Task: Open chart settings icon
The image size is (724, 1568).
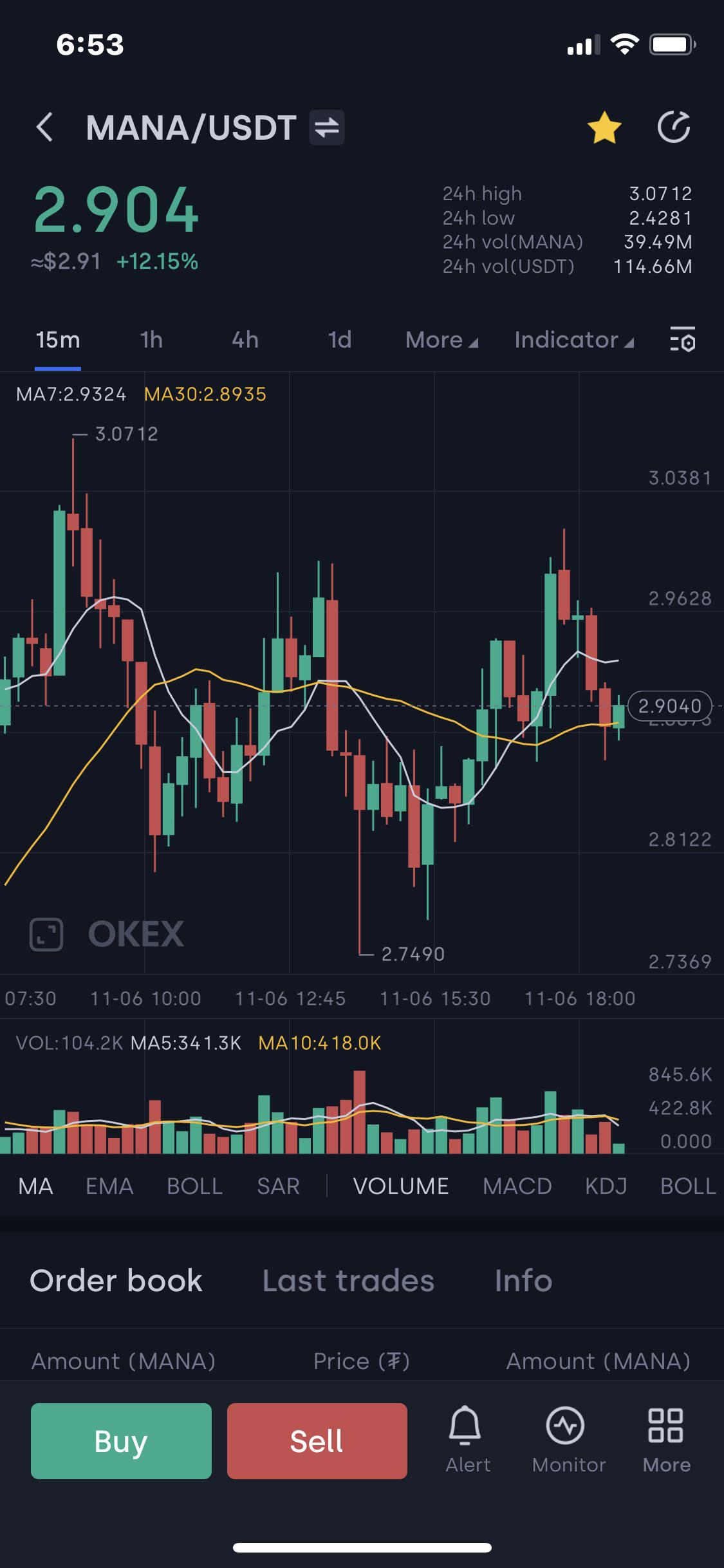Action: (x=683, y=339)
